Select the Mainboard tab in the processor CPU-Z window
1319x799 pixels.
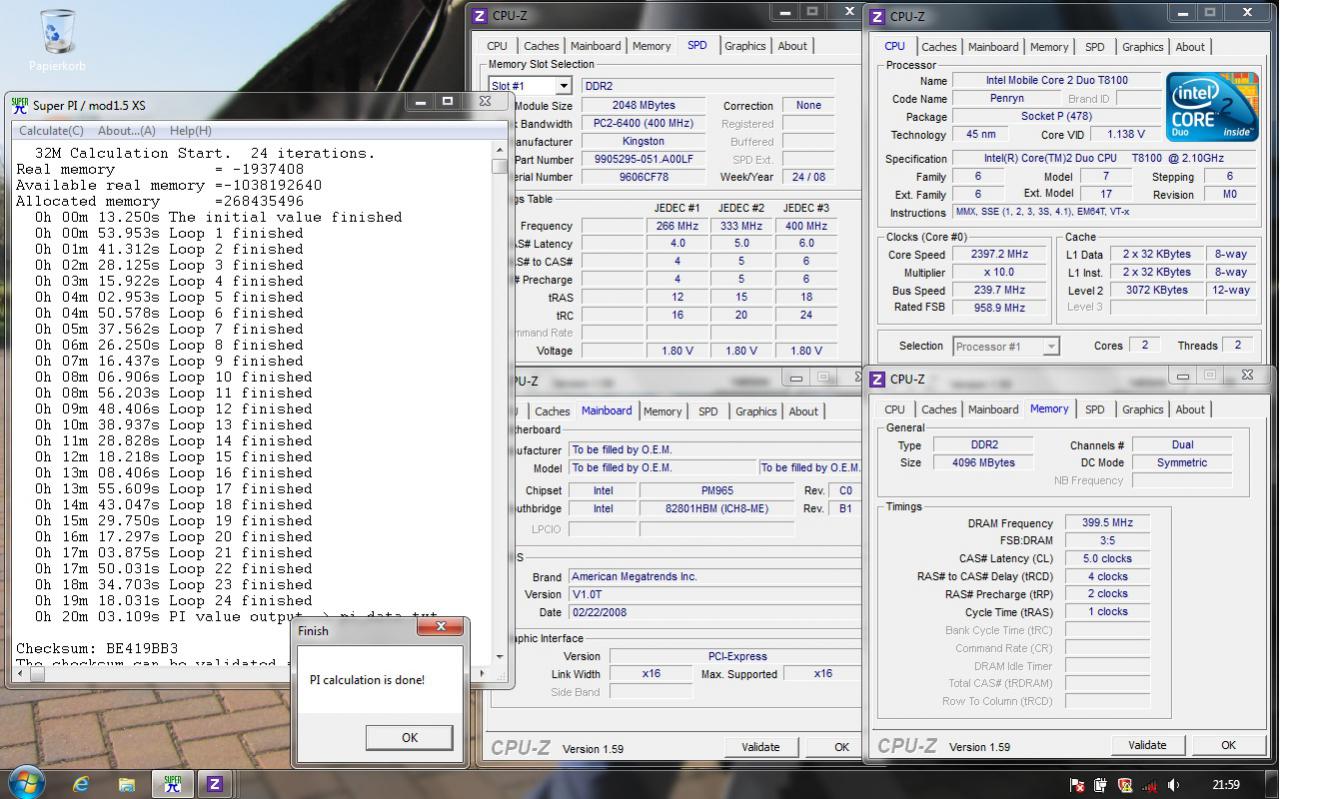coord(992,47)
